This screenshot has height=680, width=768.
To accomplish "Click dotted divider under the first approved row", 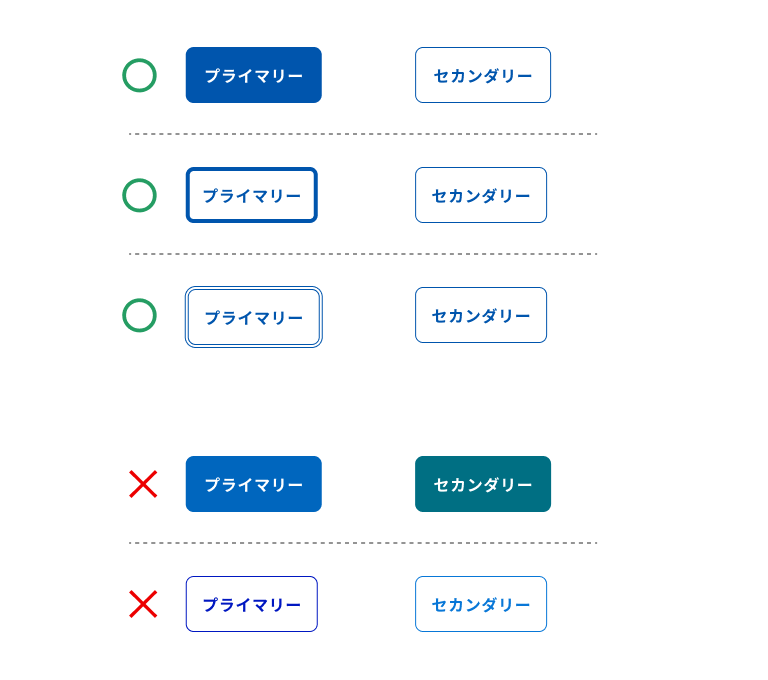I will click(x=363, y=134).
